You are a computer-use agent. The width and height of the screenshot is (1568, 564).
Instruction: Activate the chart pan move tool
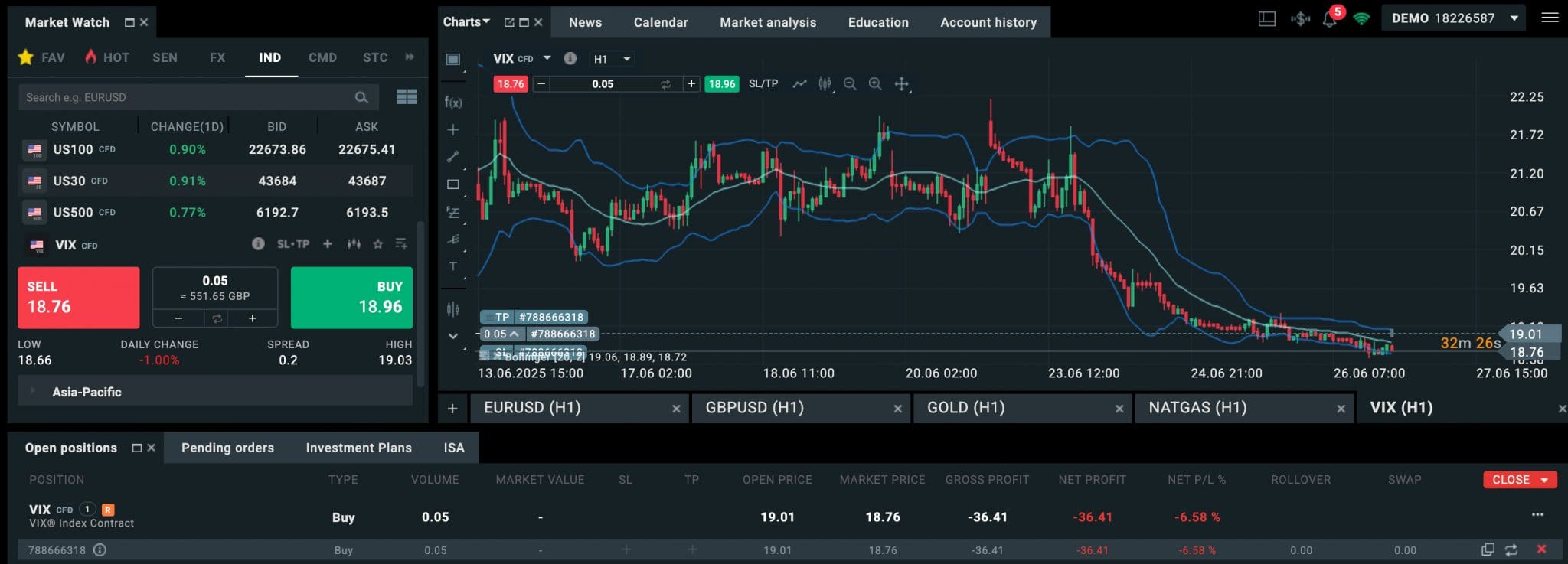tap(901, 83)
